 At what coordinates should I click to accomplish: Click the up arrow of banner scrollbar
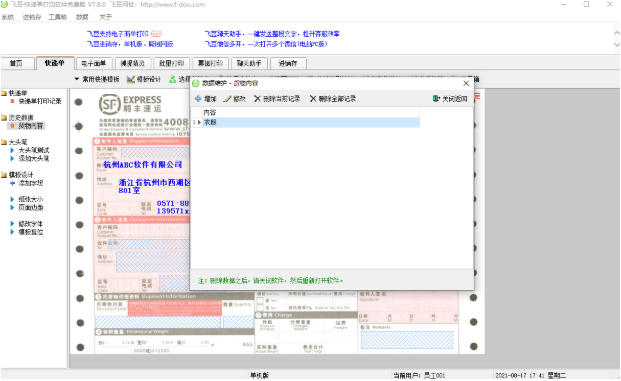pos(617,33)
